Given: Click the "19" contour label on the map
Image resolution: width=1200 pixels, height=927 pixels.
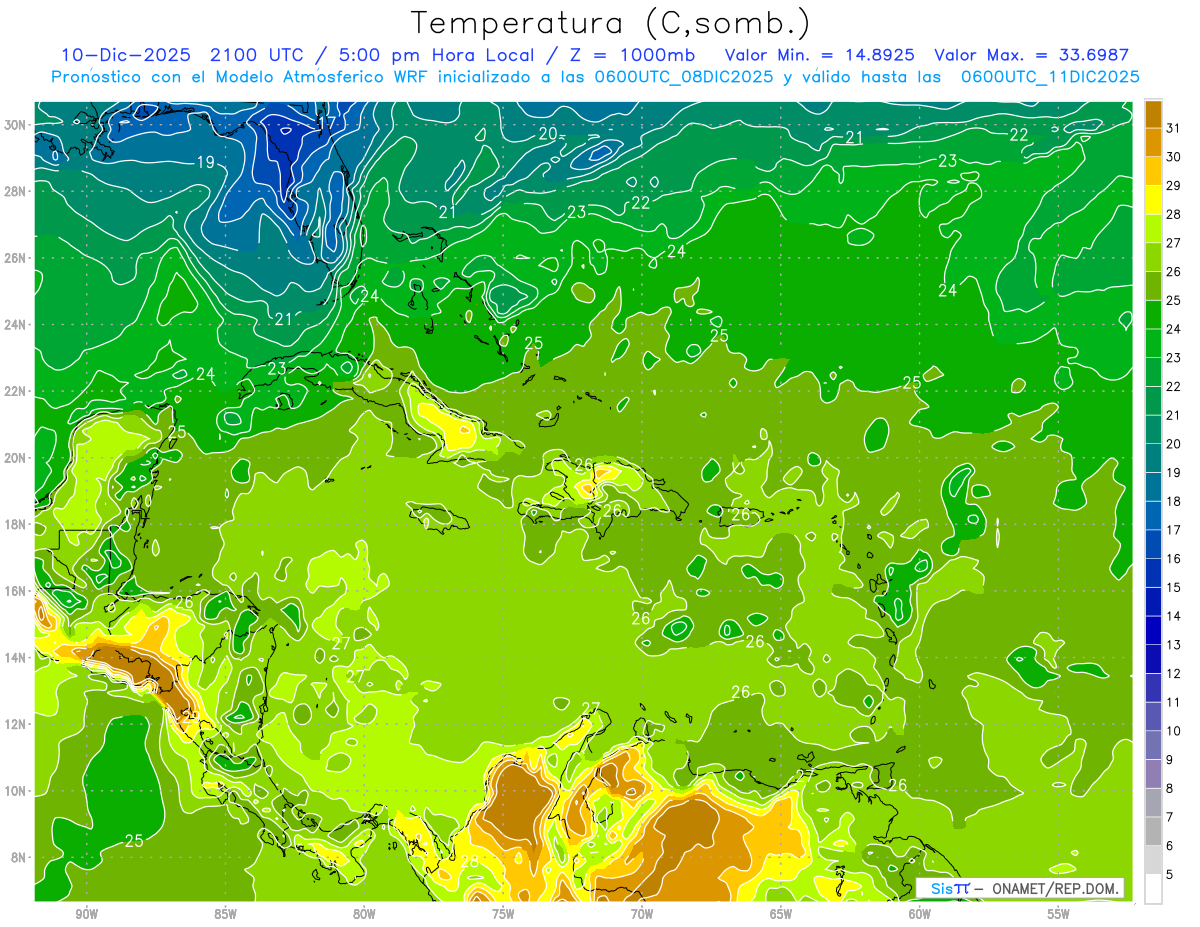Looking at the screenshot, I should [205, 162].
